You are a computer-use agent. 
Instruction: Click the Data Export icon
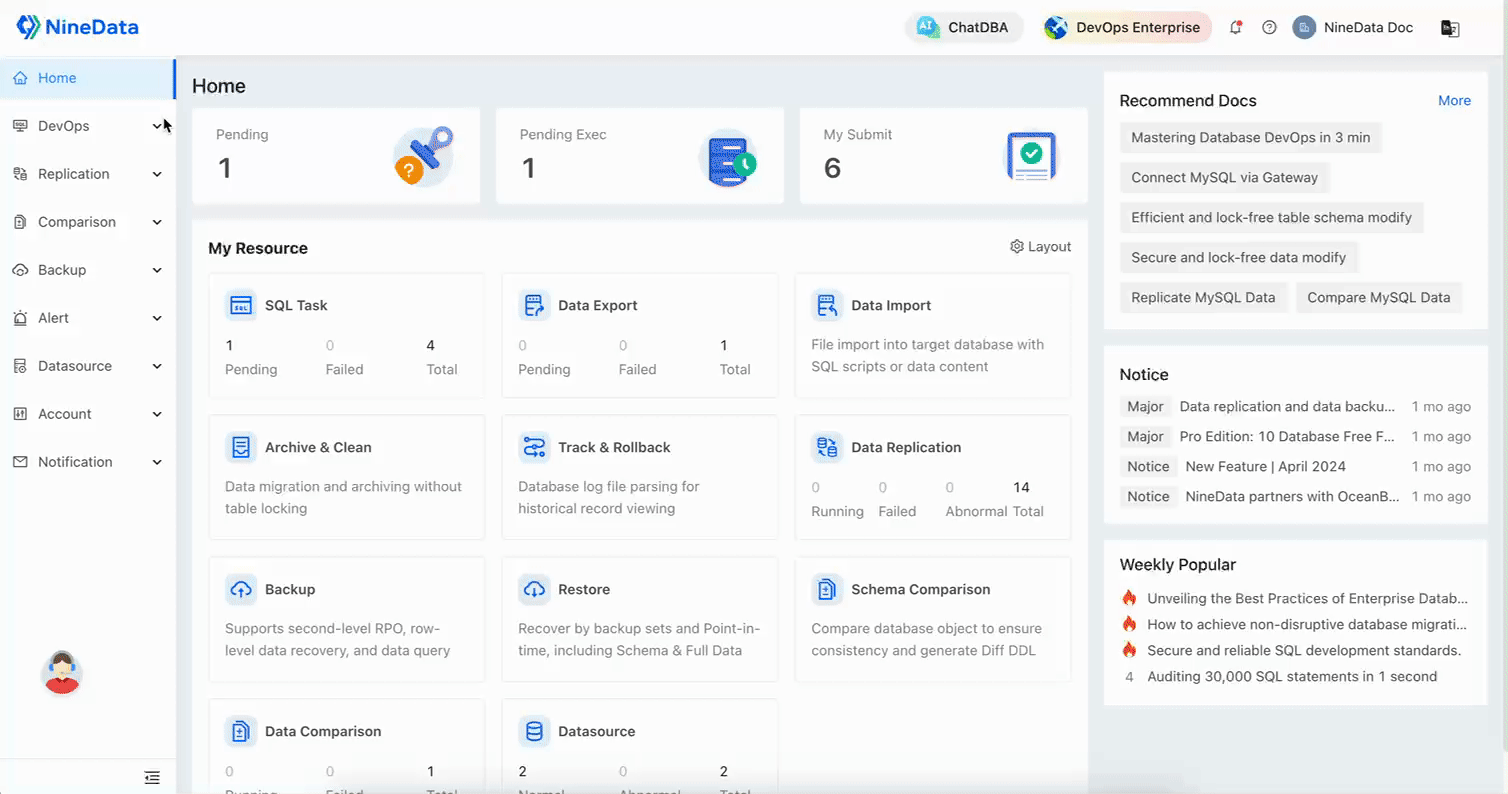click(x=534, y=305)
